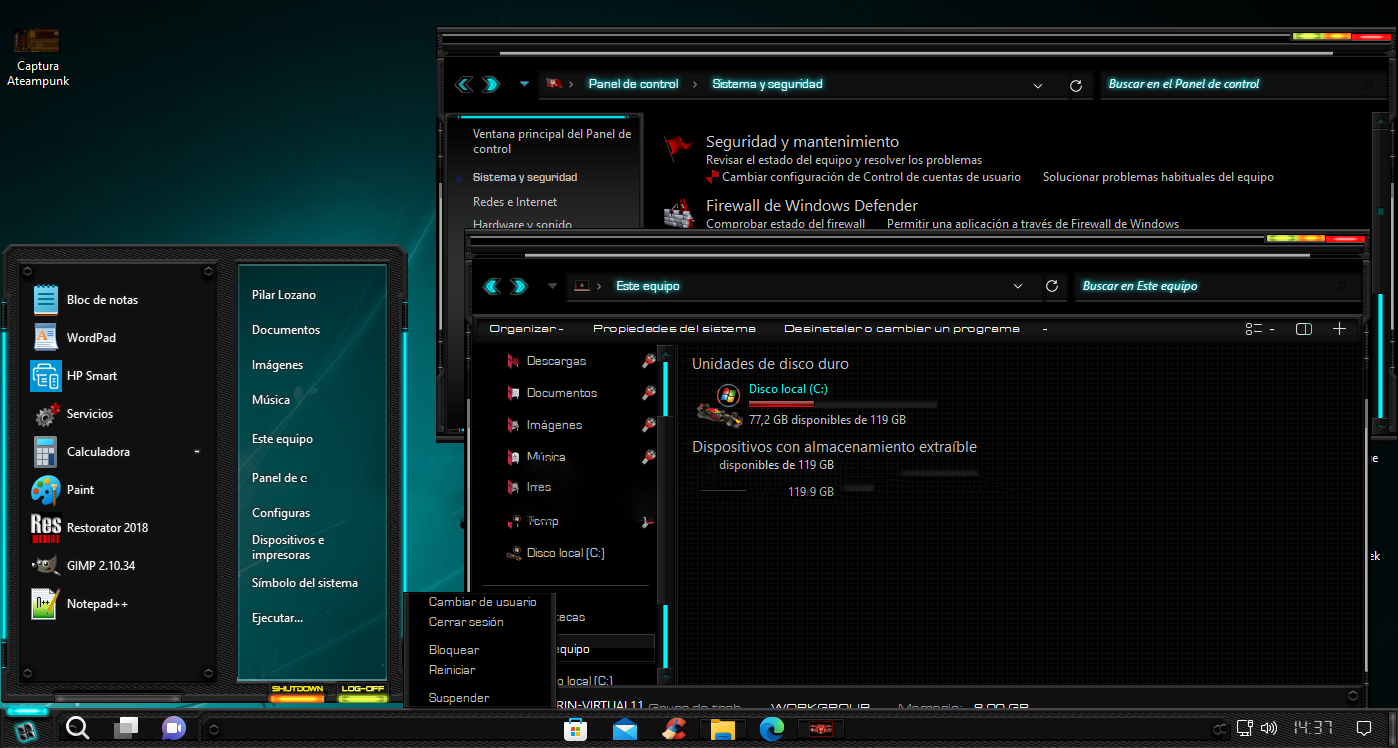The width and height of the screenshot is (1398, 748).
Task: Open Comprobar estado del firewall link
Action: (x=785, y=224)
